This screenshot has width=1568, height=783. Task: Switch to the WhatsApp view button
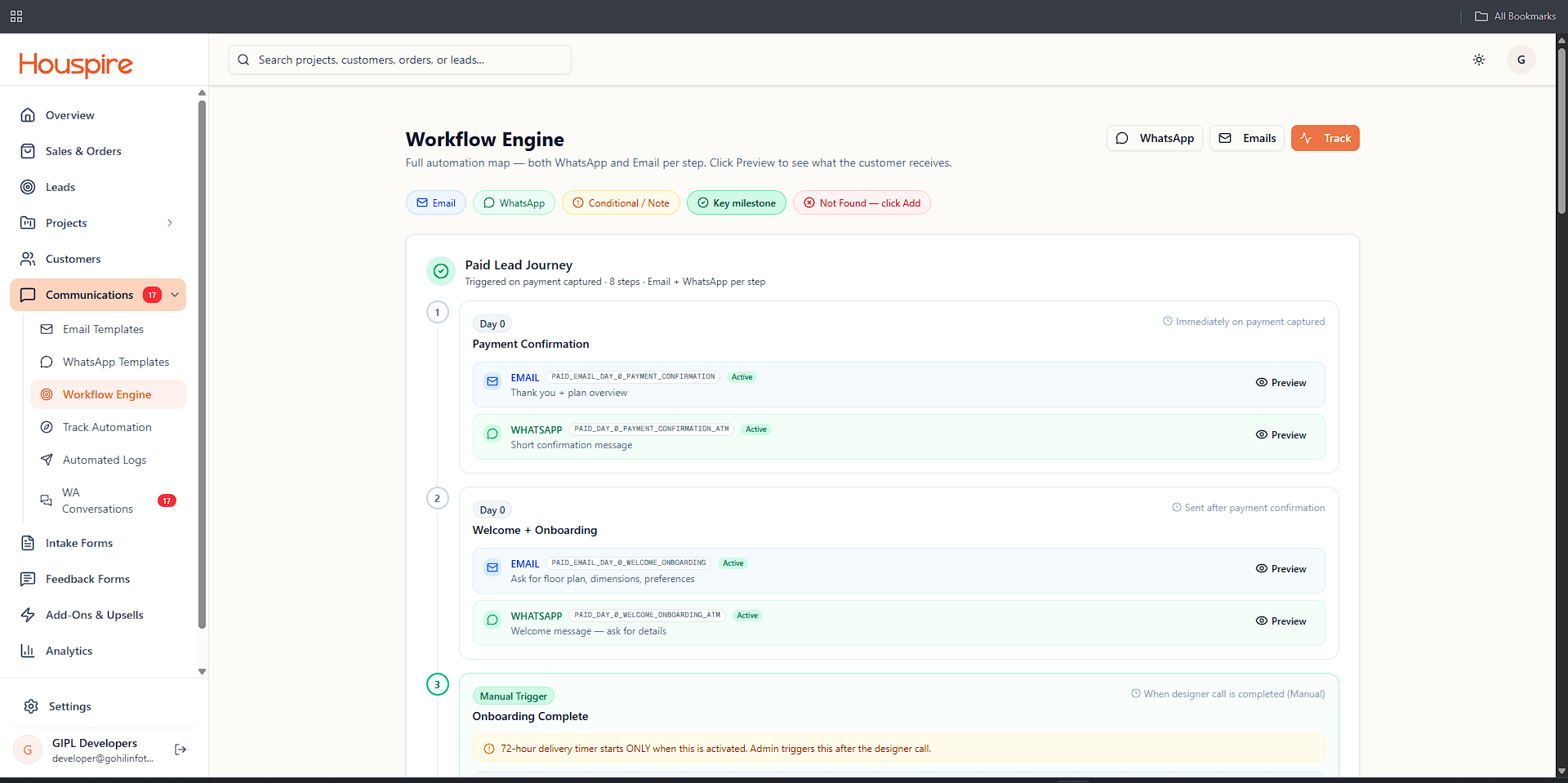tap(1155, 138)
